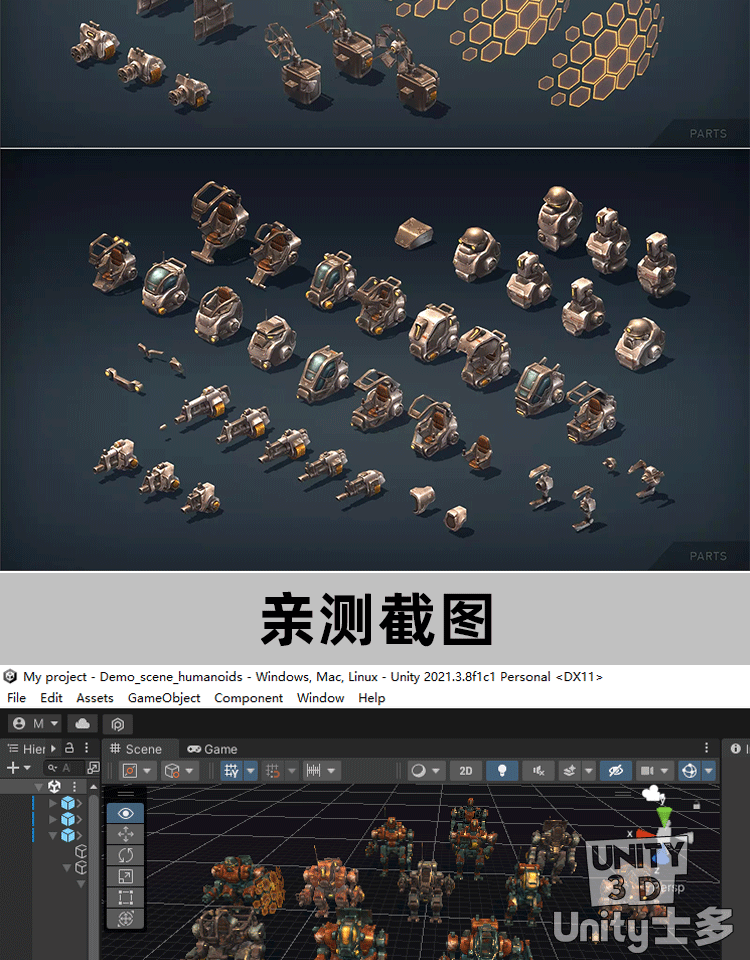Open the Plastic SCM version control icon
The height and width of the screenshot is (960, 750).
coord(118,724)
